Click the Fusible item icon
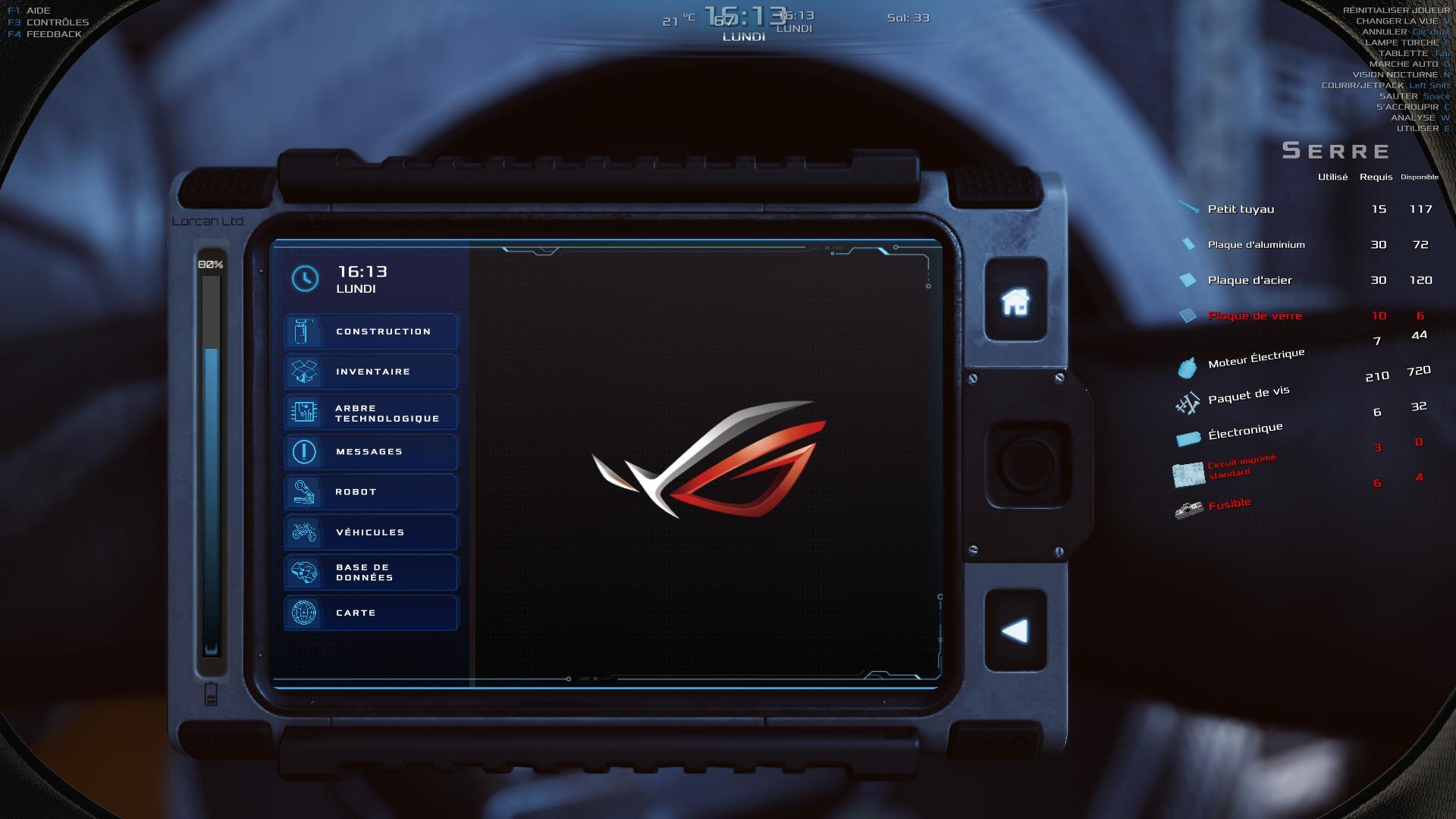 (1189, 510)
